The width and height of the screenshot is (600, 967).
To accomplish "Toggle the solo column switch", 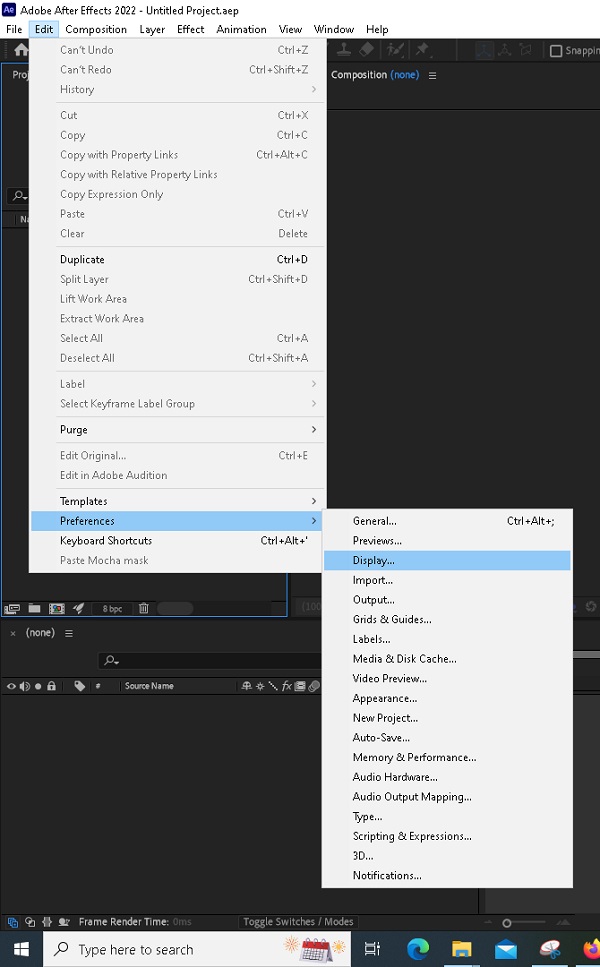I will click(38, 686).
